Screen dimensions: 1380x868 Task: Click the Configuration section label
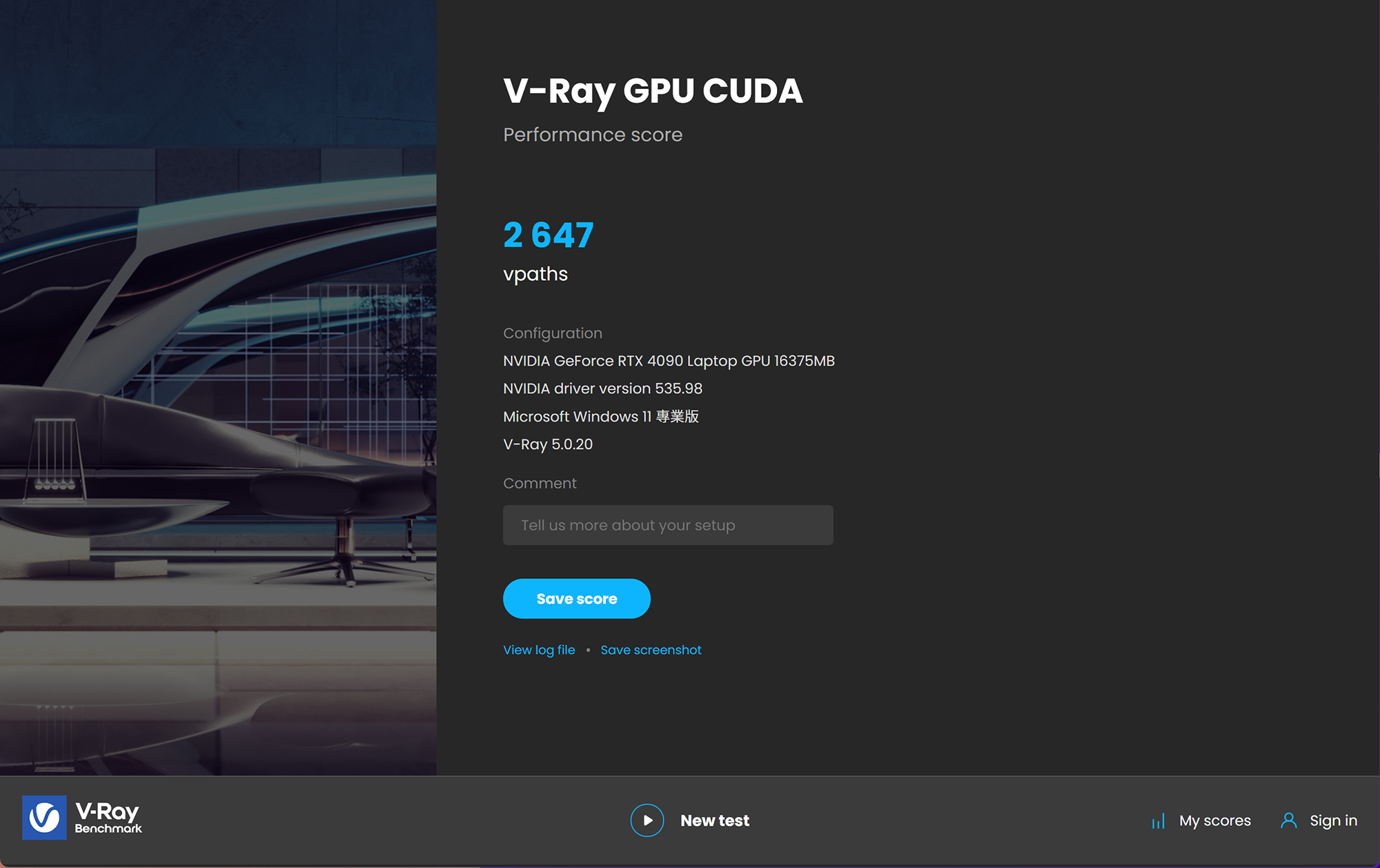tap(553, 333)
